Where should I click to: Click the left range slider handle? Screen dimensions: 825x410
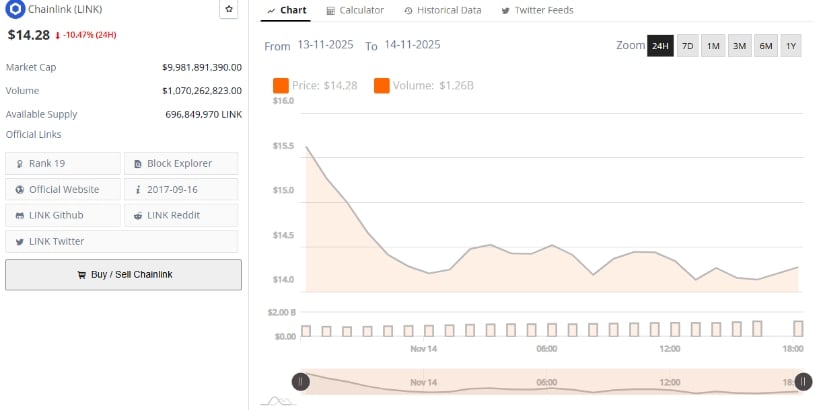point(300,381)
